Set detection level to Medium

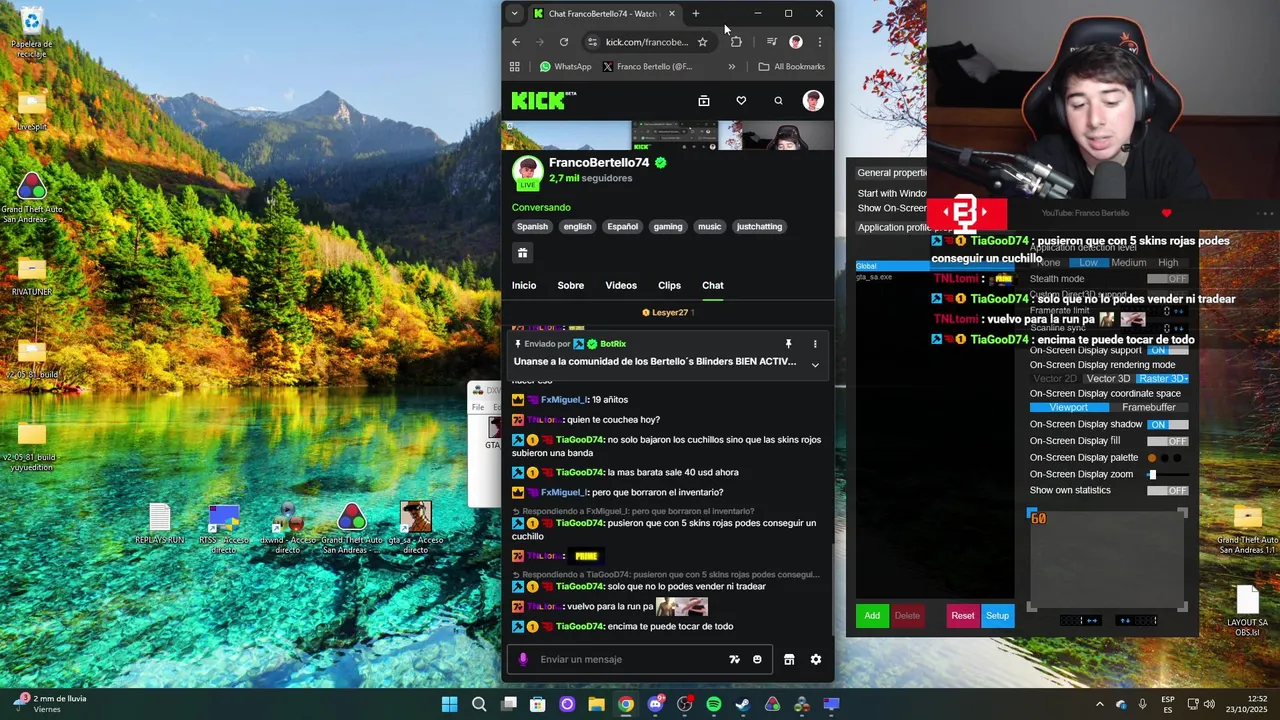[1128, 263]
